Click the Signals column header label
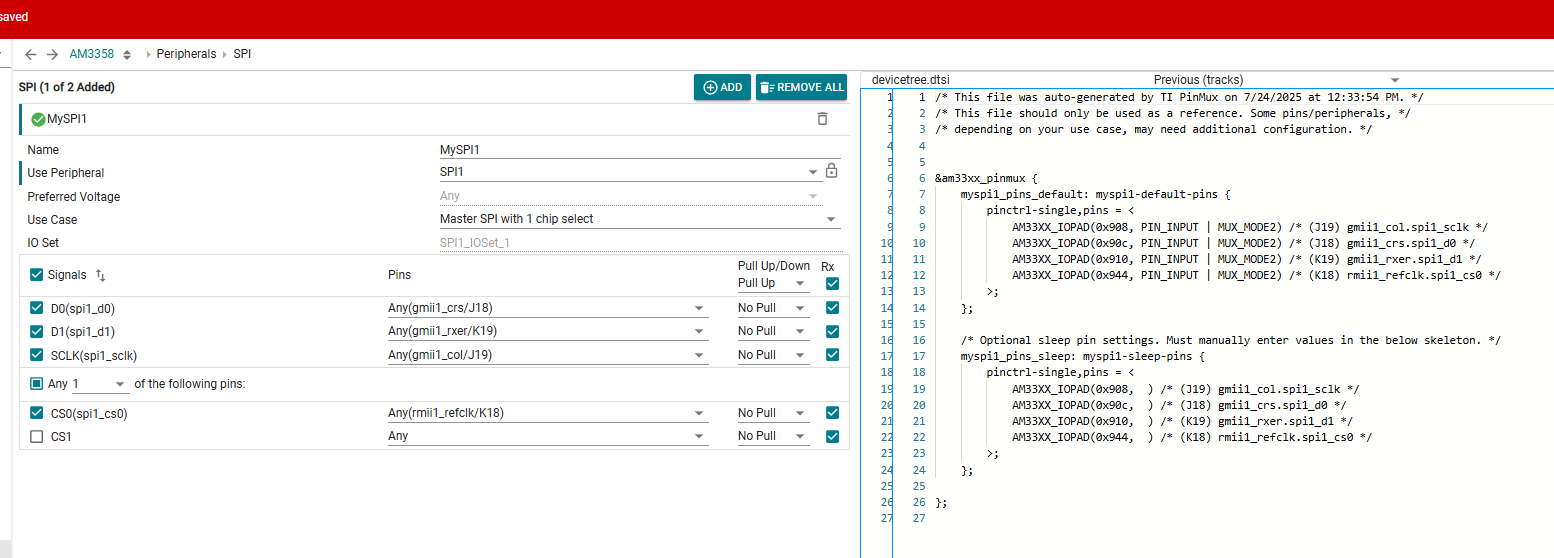This screenshot has width=1554, height=558. 67,274
